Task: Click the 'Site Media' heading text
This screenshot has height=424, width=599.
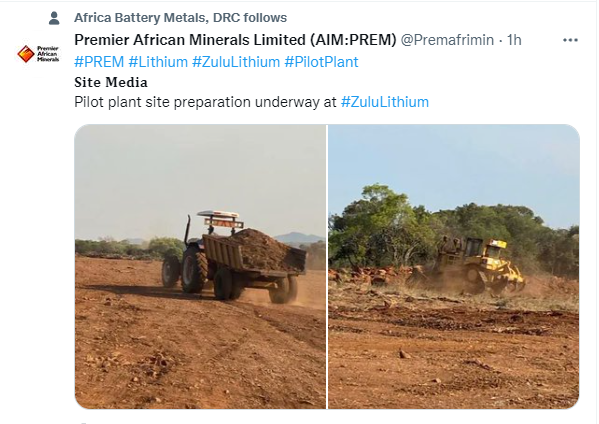Action: point(111,82)
